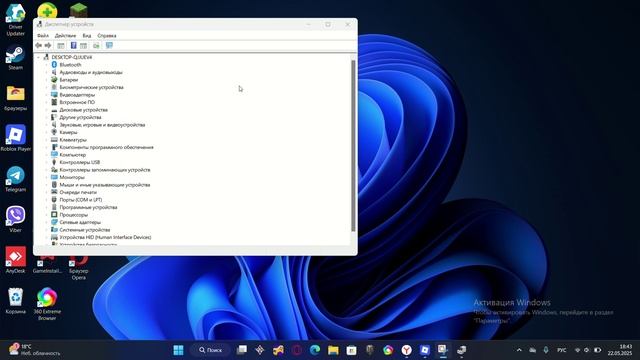
Task: Click the scan for hardware changes monitor icon
Action: coord(109,45)
